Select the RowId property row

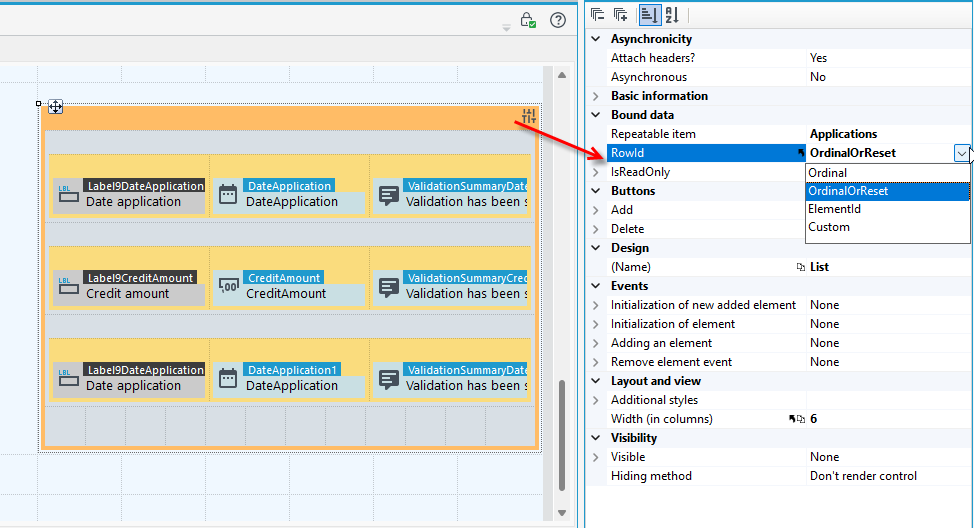tap(706, 153)
